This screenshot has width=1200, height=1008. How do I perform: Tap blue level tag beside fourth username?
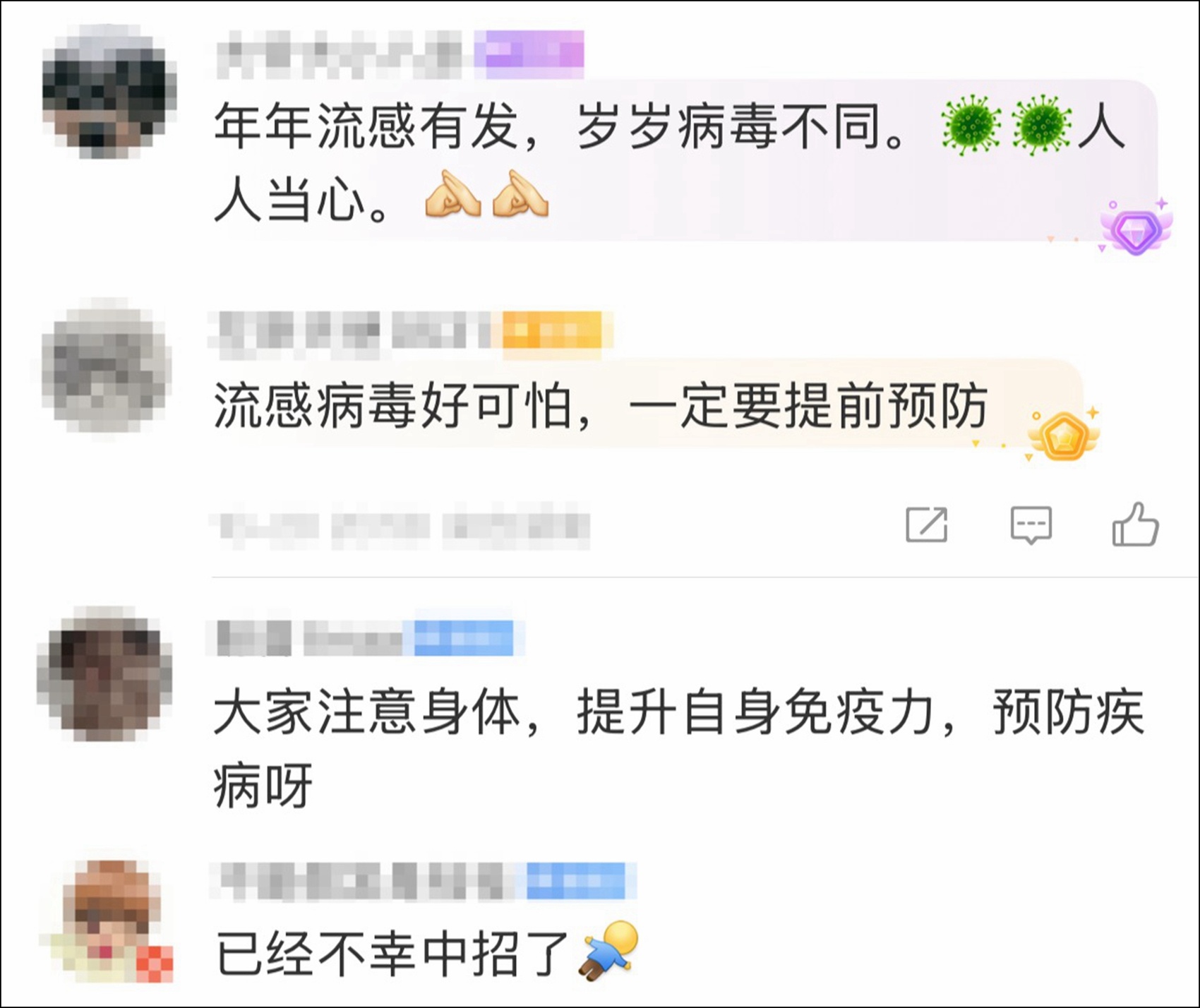pos(577,880)
